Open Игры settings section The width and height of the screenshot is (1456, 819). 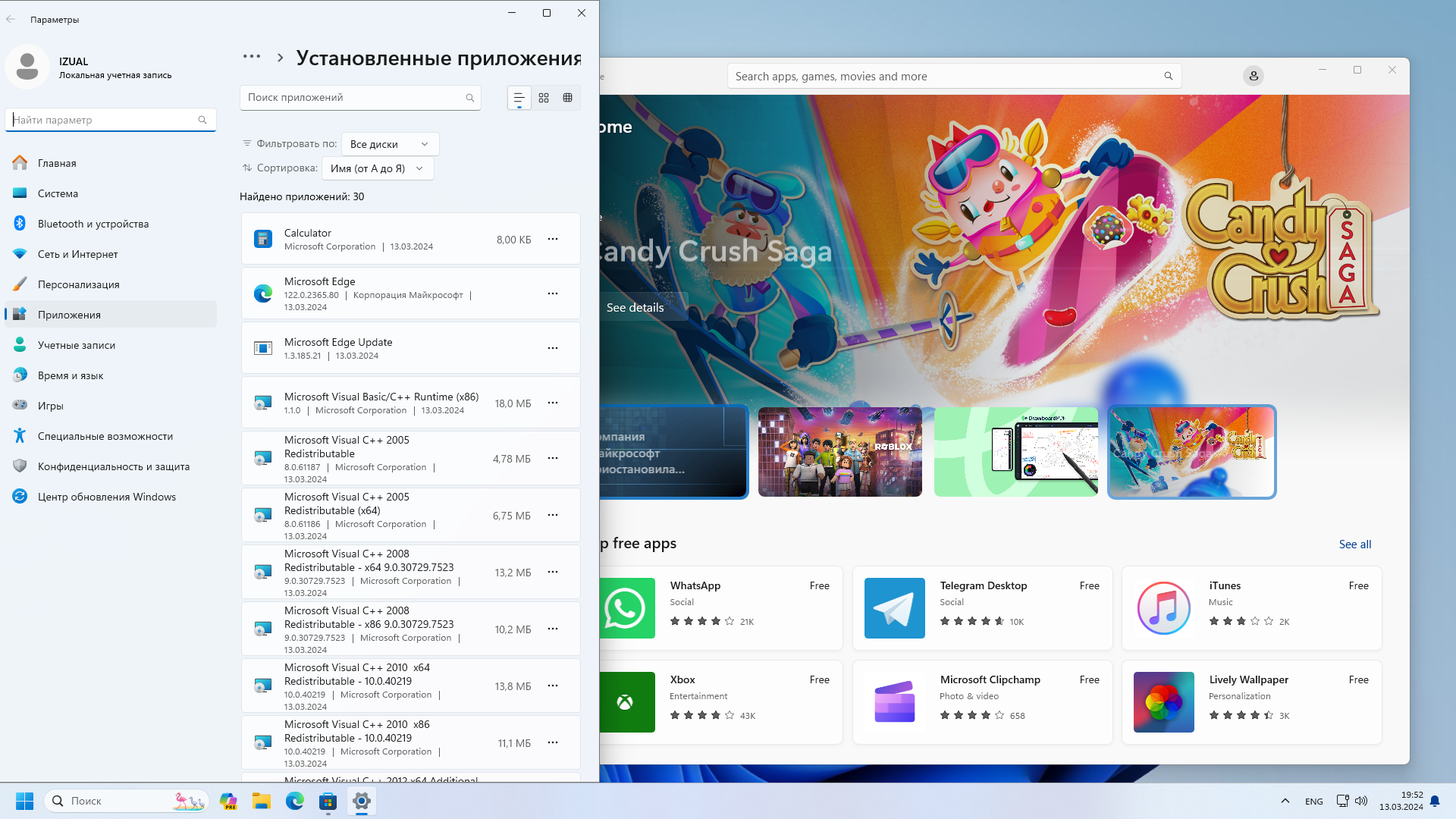111,406
